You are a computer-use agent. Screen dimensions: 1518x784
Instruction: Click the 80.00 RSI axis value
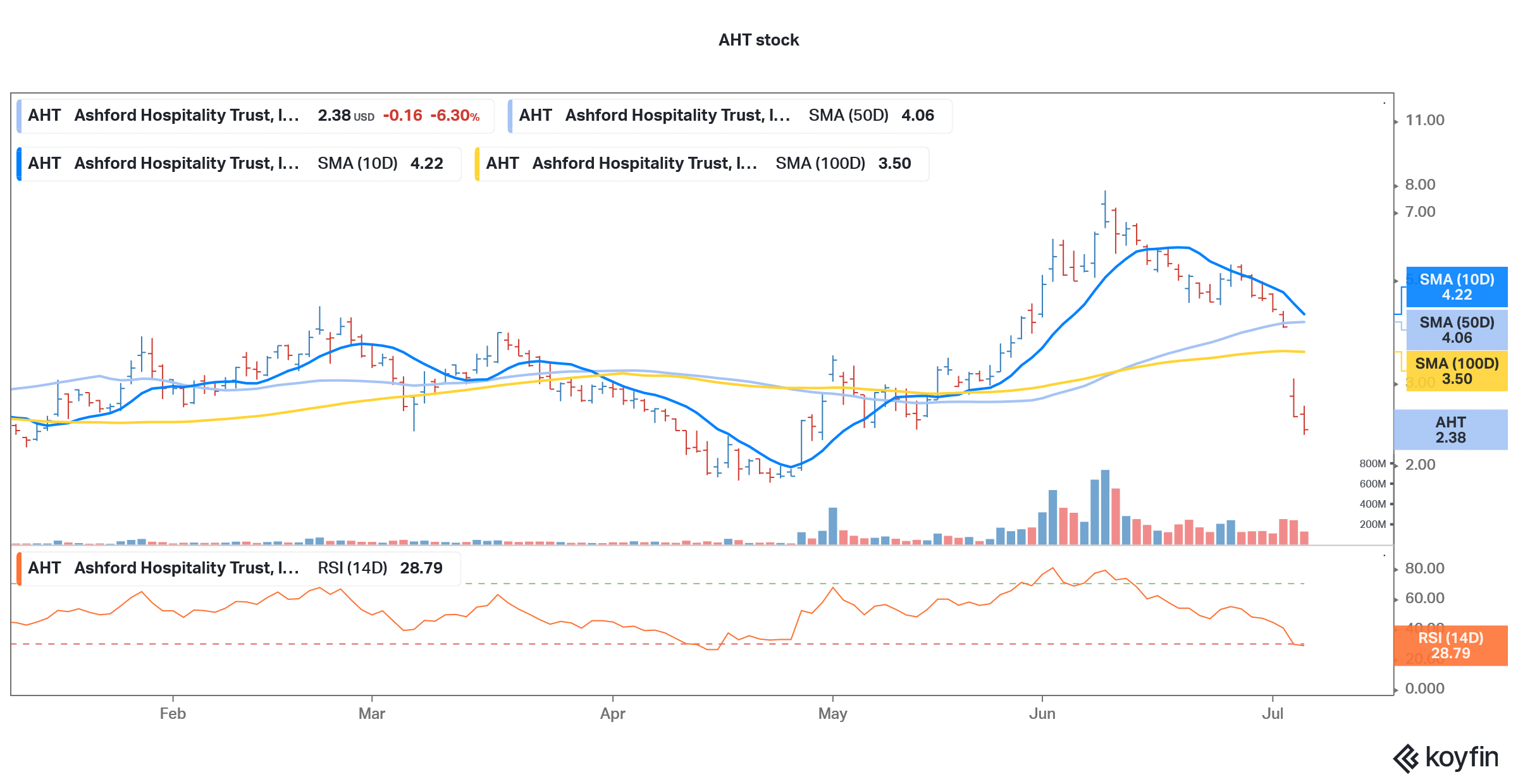pos(1424,568)
